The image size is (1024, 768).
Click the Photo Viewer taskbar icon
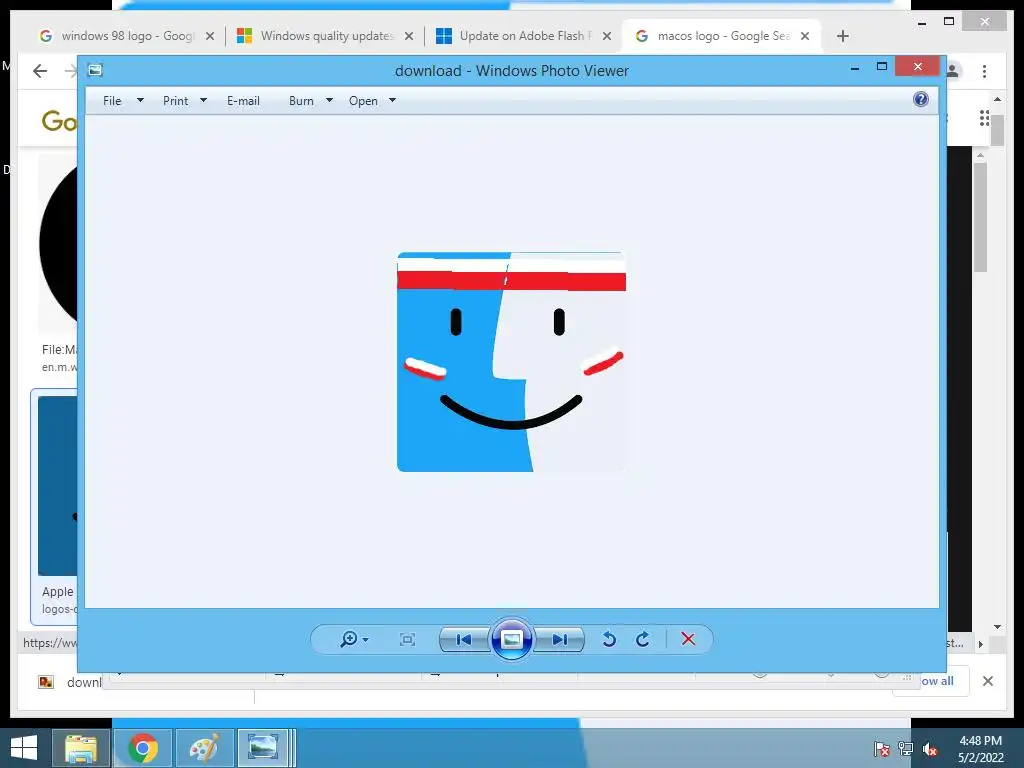tap(264, 748)
